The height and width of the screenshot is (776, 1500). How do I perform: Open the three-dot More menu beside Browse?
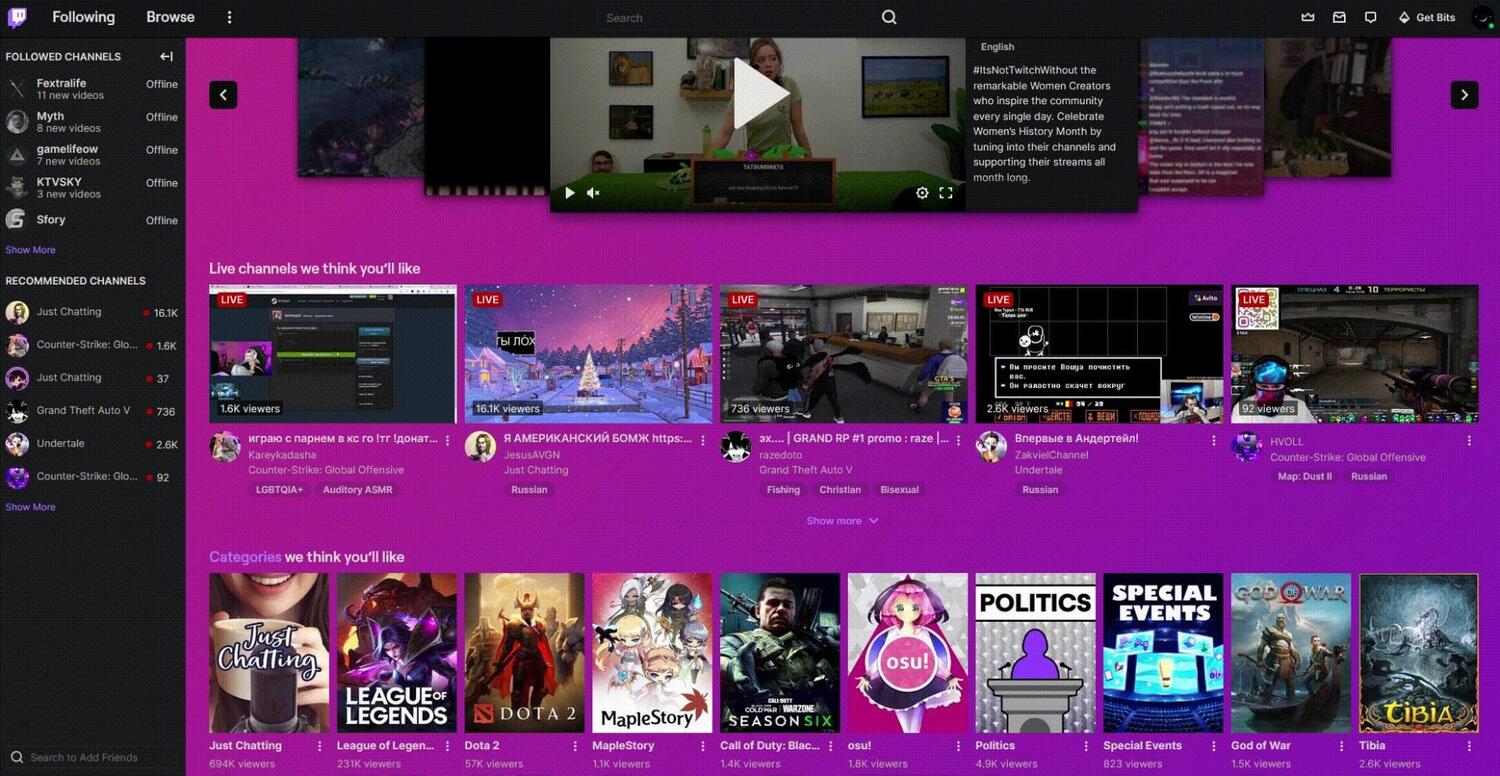pyautogui.click(x=229, y=17)
